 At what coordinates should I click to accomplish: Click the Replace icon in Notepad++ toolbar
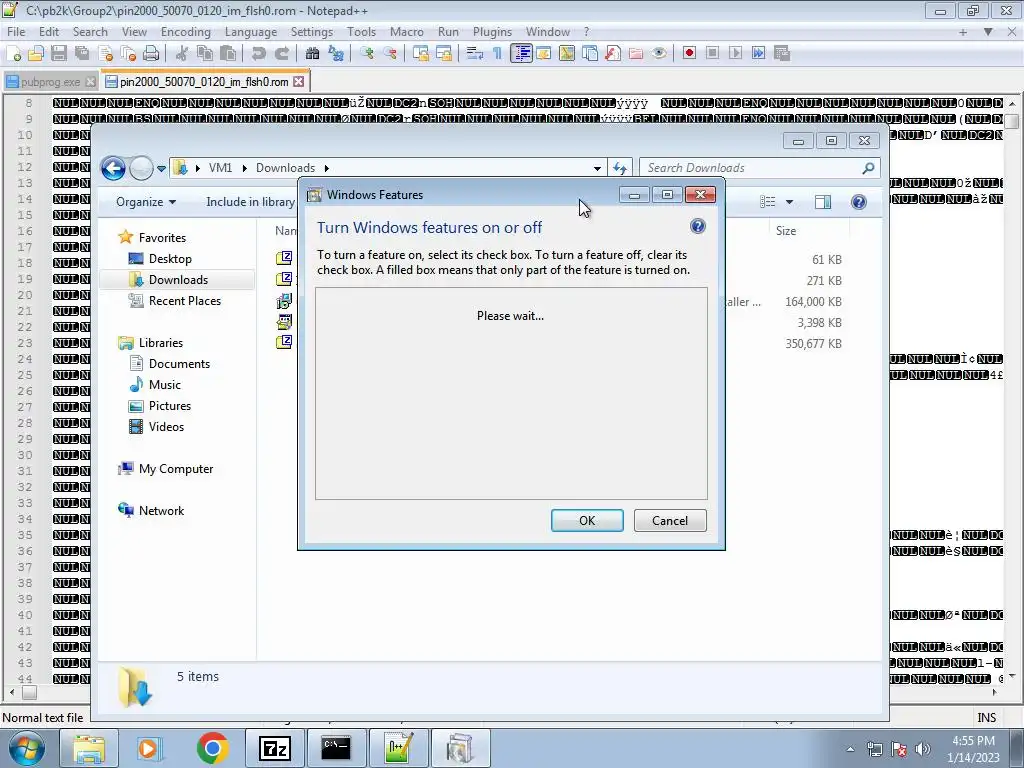(x=336, y=54)
